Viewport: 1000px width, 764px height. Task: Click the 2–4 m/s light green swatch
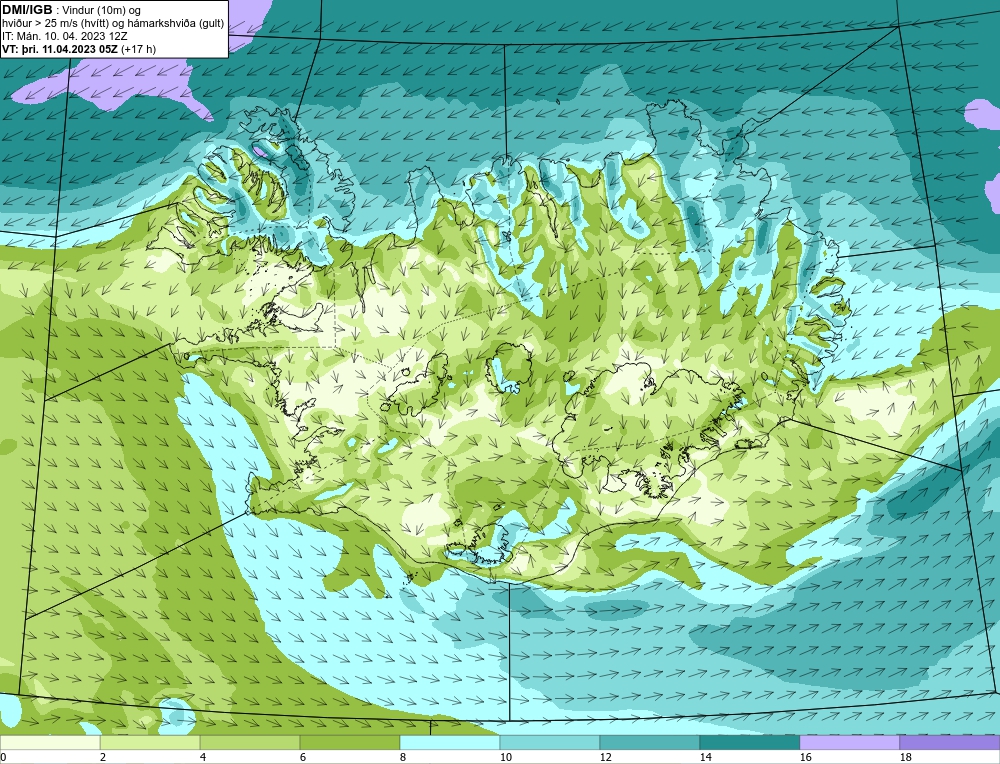pos(150,742)
